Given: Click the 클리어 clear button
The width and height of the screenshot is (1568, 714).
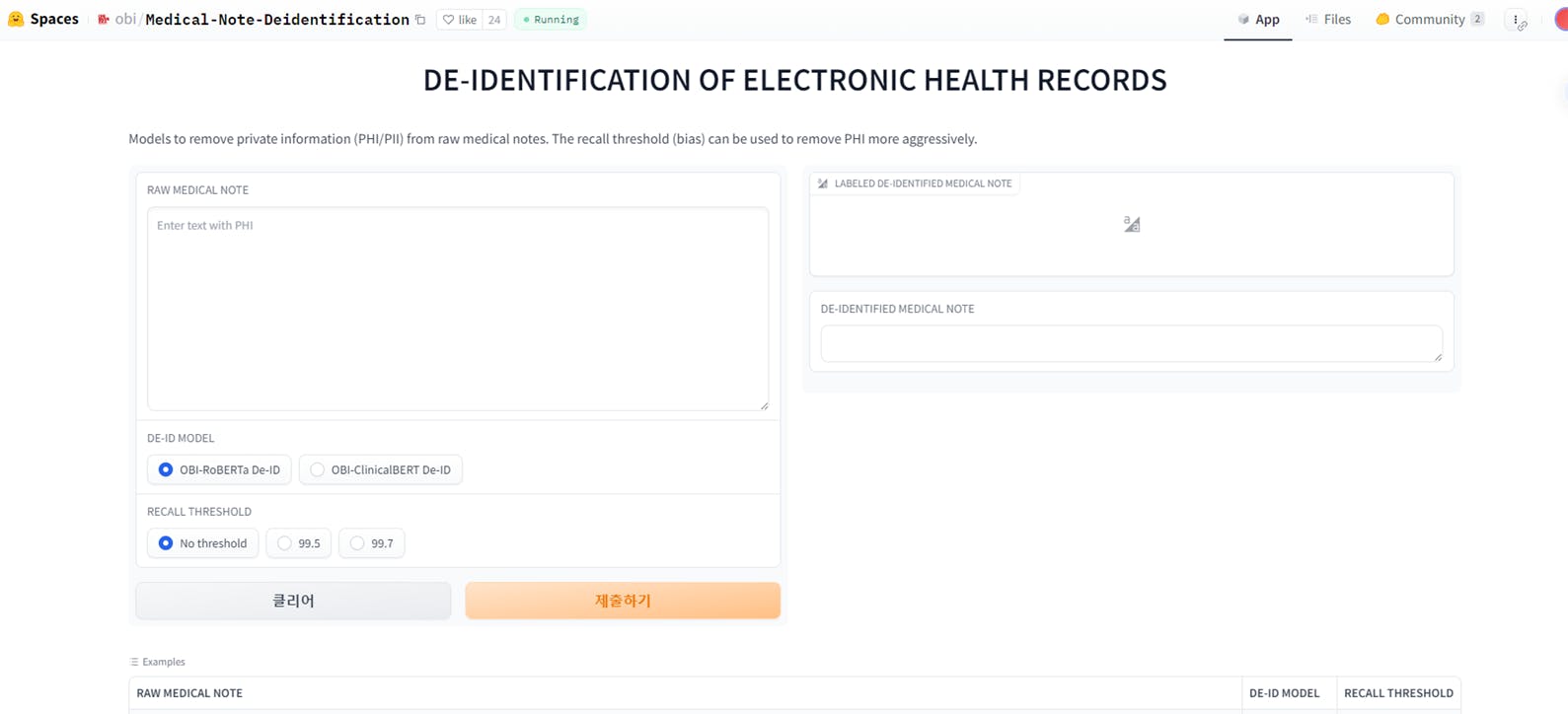Looking at the screenshot, I should (293, 601).
